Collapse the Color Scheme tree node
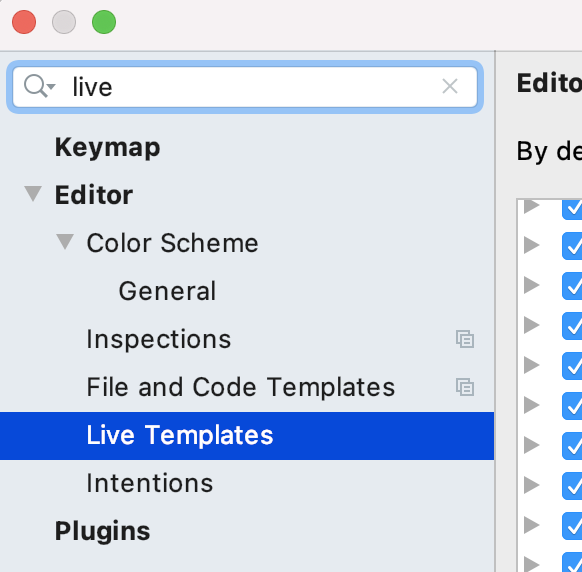The image size is (582, 572). click(65, 242)
